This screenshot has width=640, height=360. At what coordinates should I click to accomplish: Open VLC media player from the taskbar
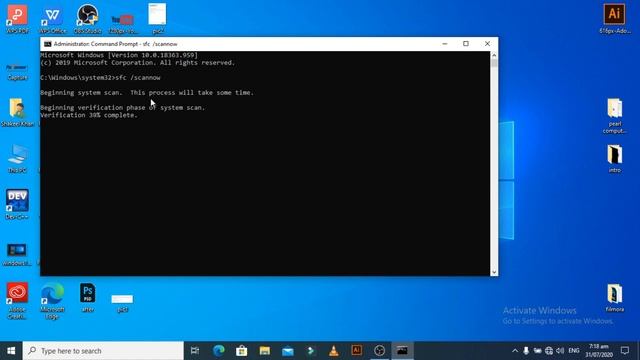tap(333, 351)
